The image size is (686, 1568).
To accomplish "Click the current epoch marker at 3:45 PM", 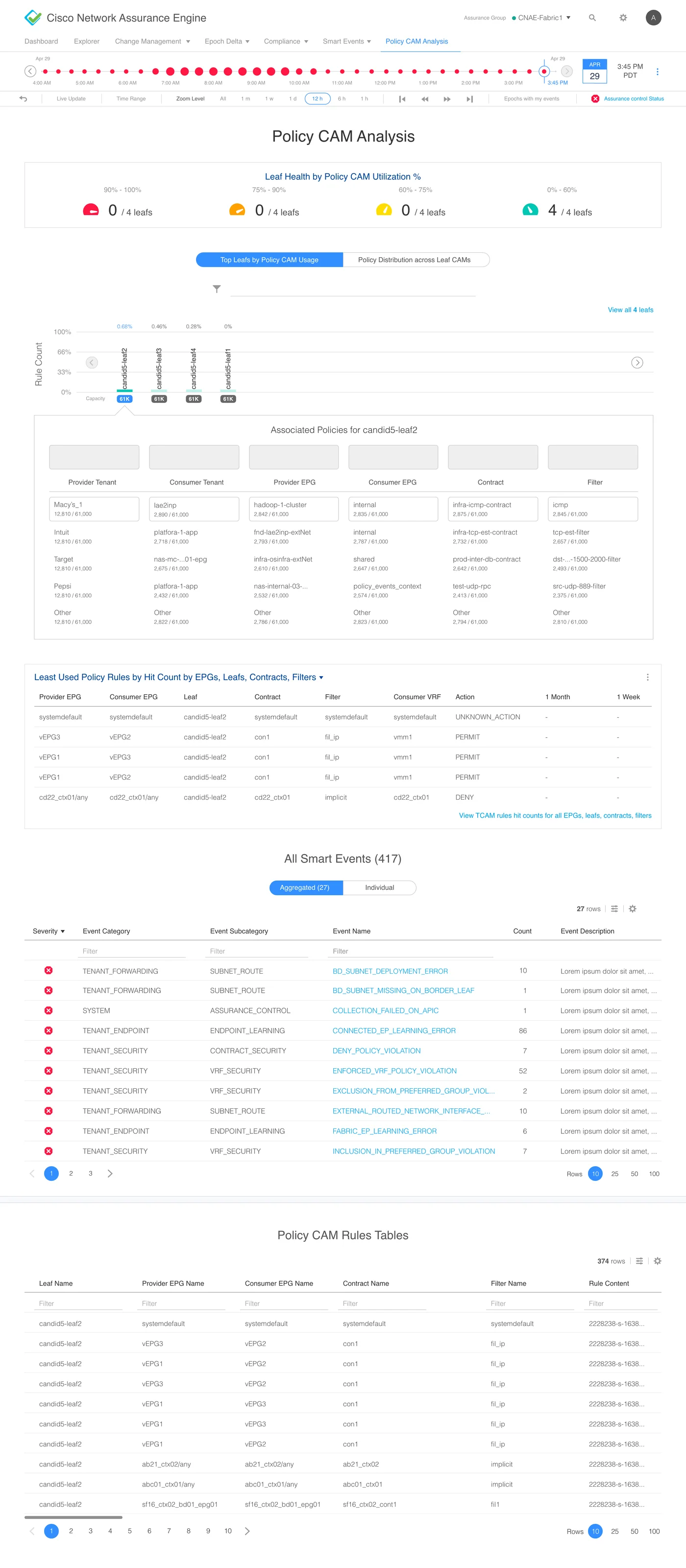I will click(x=544, y=71).
